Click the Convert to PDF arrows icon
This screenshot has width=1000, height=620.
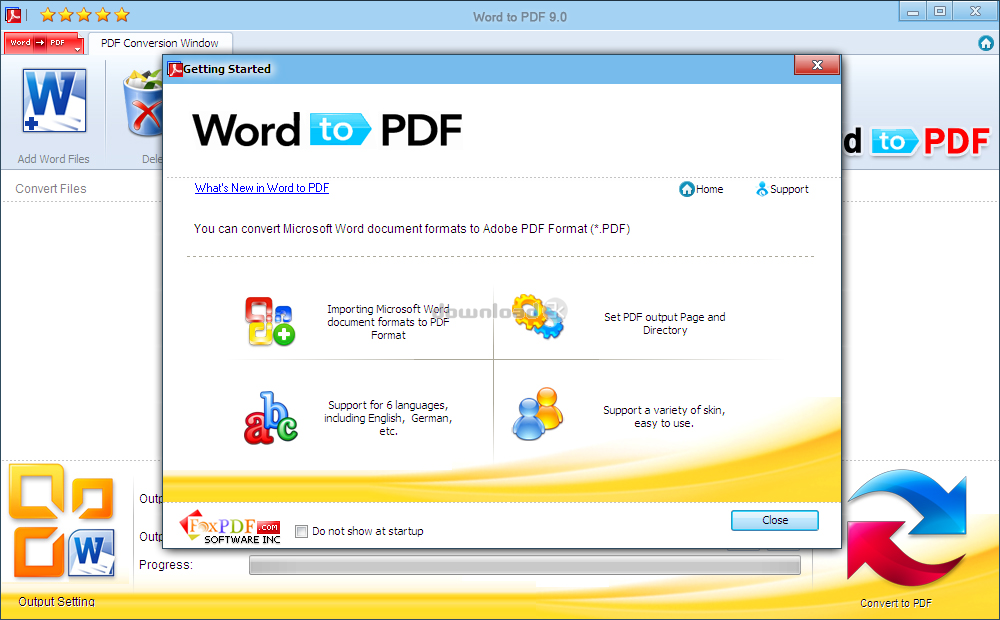point(906,529)
